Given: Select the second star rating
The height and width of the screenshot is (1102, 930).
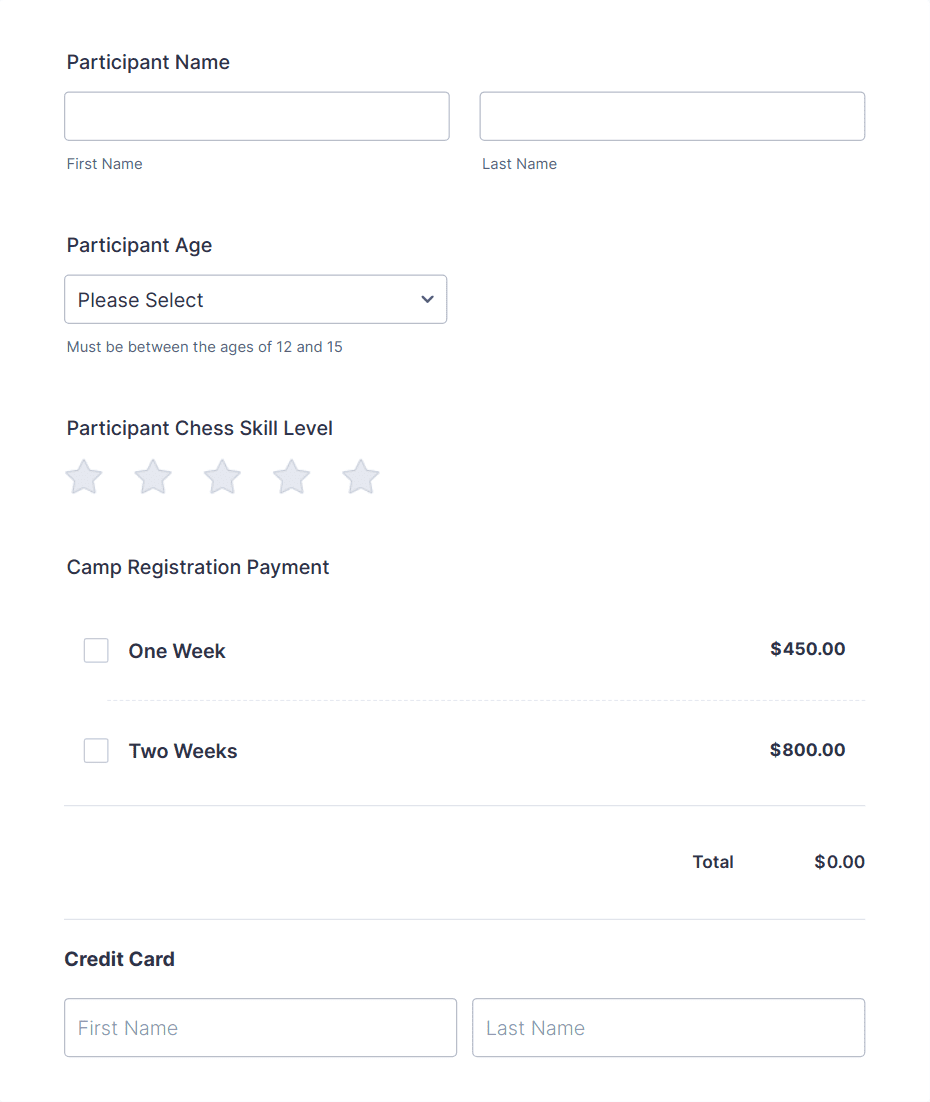Looking at the screenshot, I should click(152, 477).
